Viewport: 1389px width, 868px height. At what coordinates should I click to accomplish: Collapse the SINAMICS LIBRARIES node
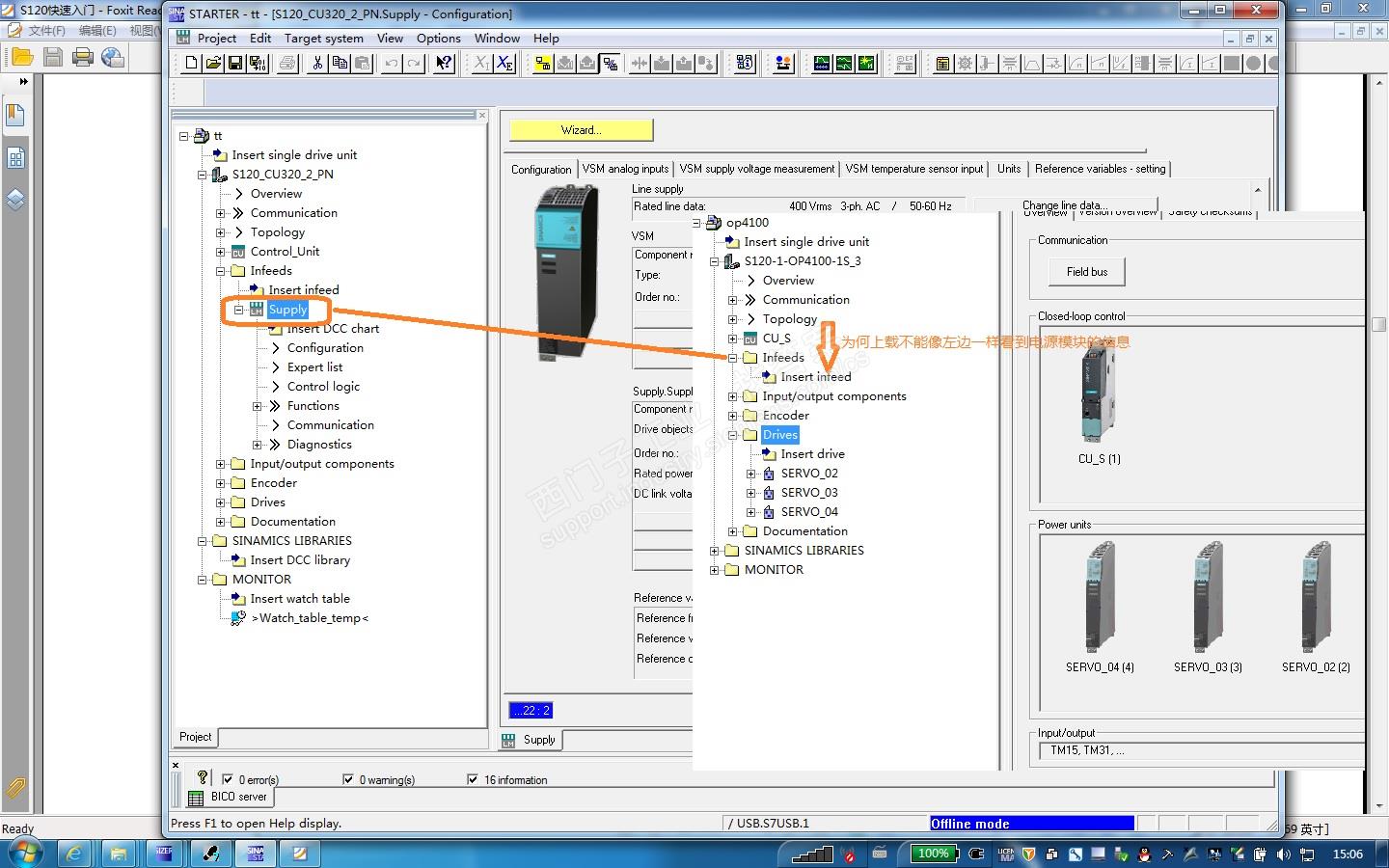[x=203, y=541]
